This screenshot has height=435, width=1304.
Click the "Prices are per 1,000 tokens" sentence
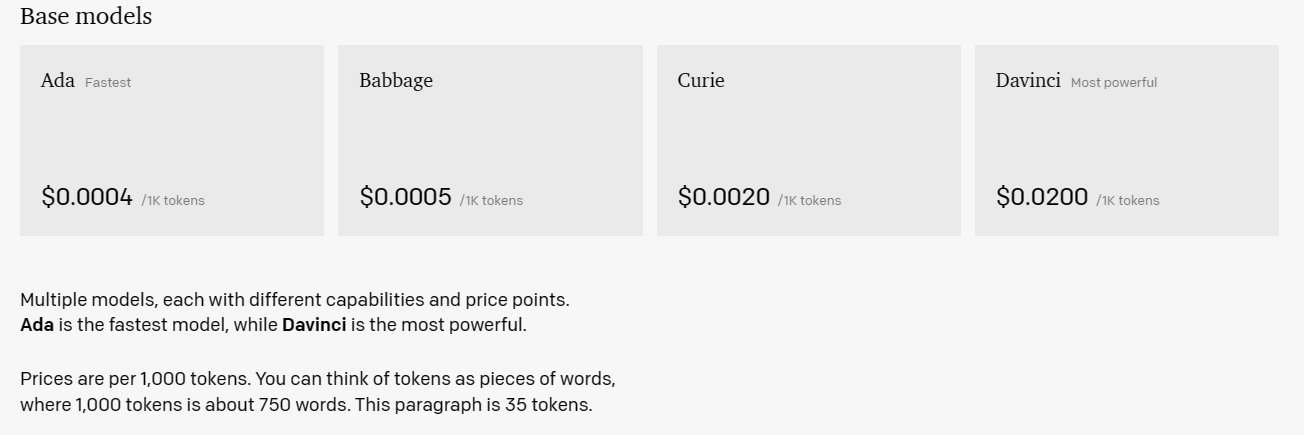coord(136,380)
